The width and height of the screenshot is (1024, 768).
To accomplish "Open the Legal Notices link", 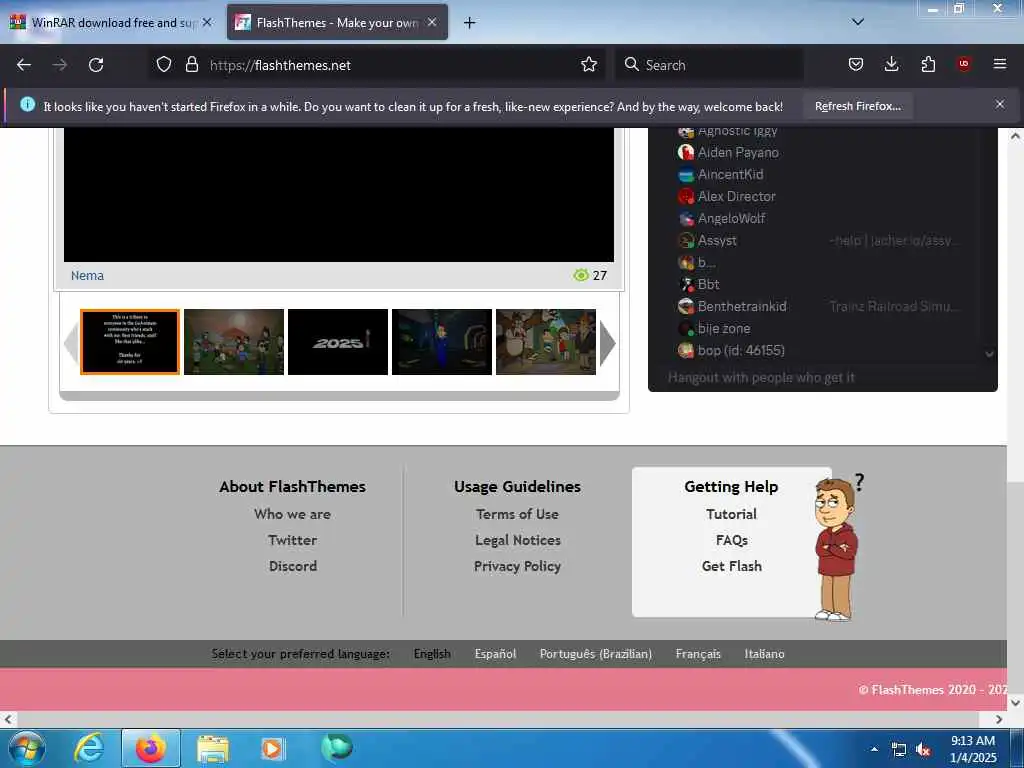I will point(518,540).
